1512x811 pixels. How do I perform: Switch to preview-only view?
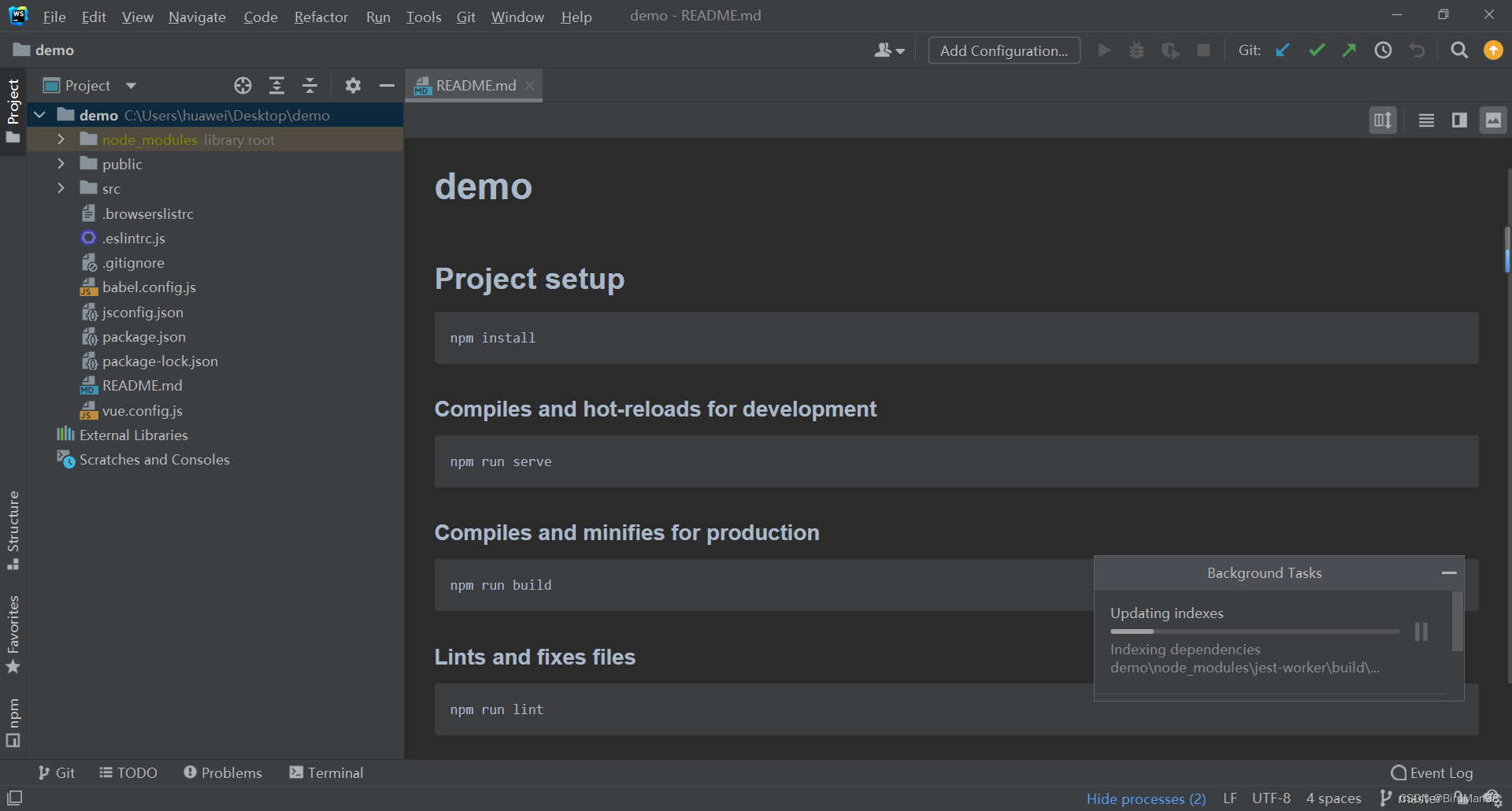pos(1493,120)
